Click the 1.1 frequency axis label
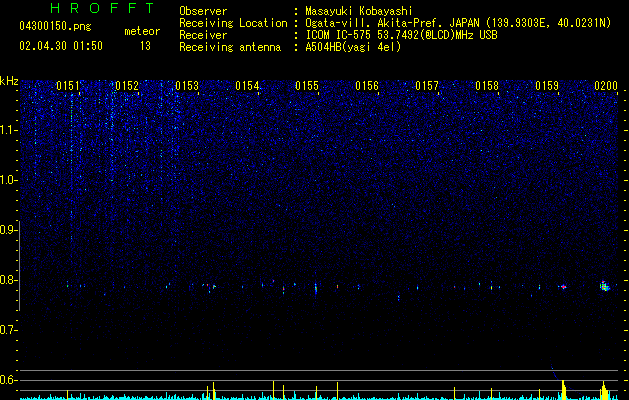 pyautogui.click(x=8, y=130)
